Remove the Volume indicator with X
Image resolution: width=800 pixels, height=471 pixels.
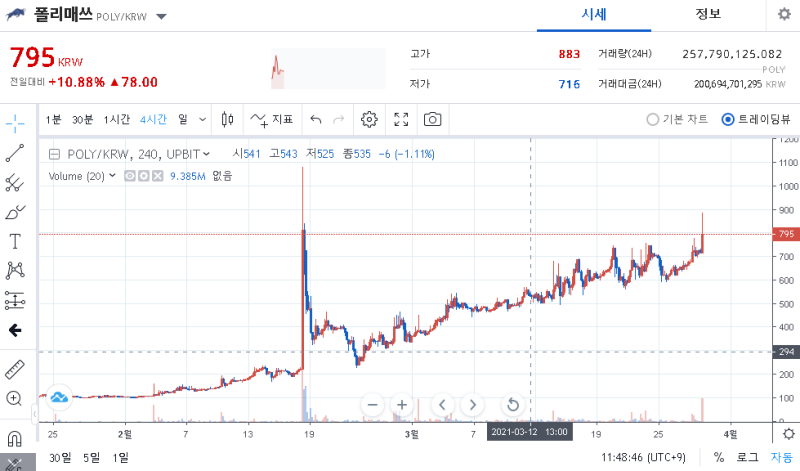coord(158,176)
